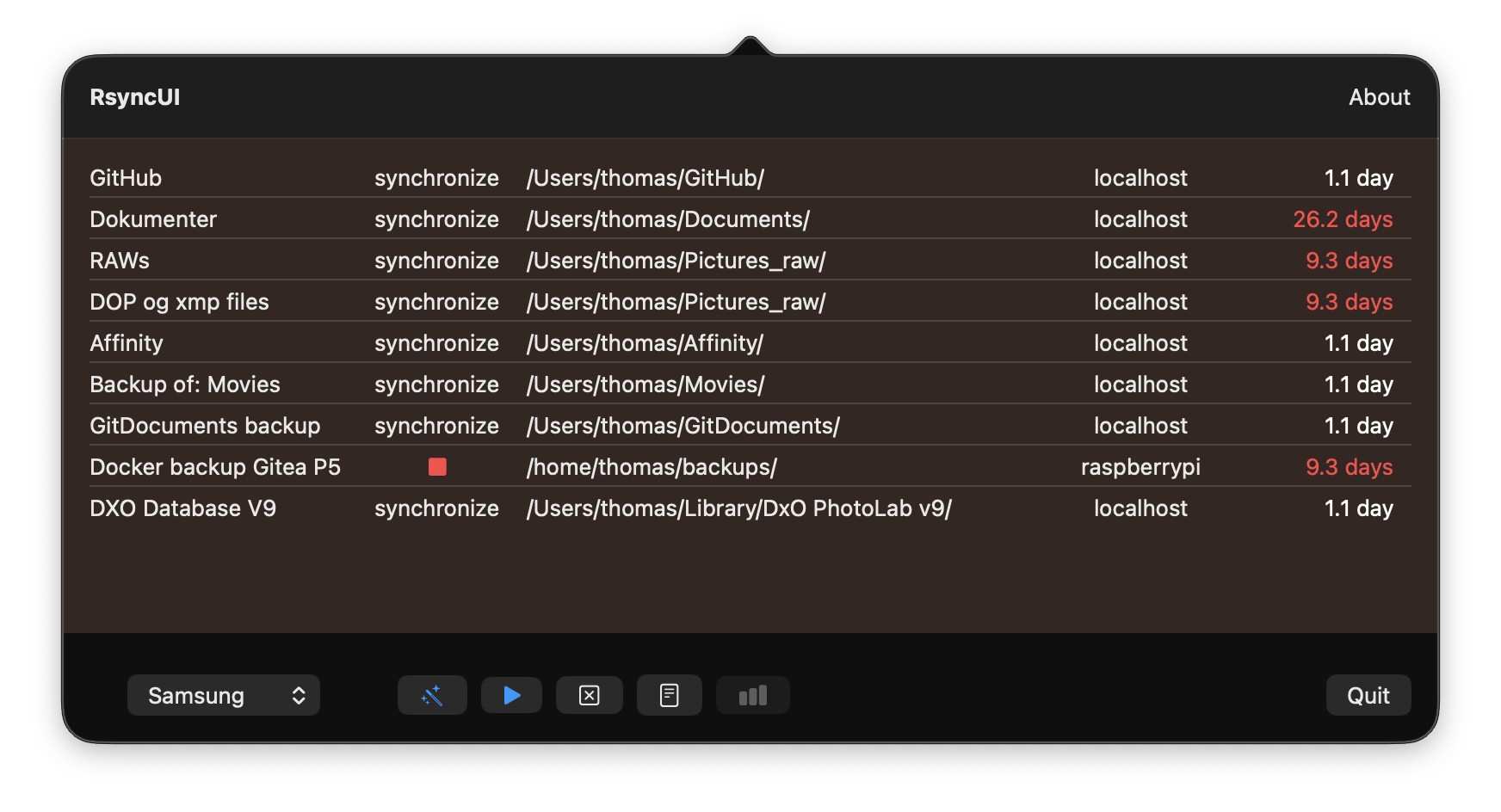
Task: Select the Backup of: Movies task
Action: click(185, 384)
